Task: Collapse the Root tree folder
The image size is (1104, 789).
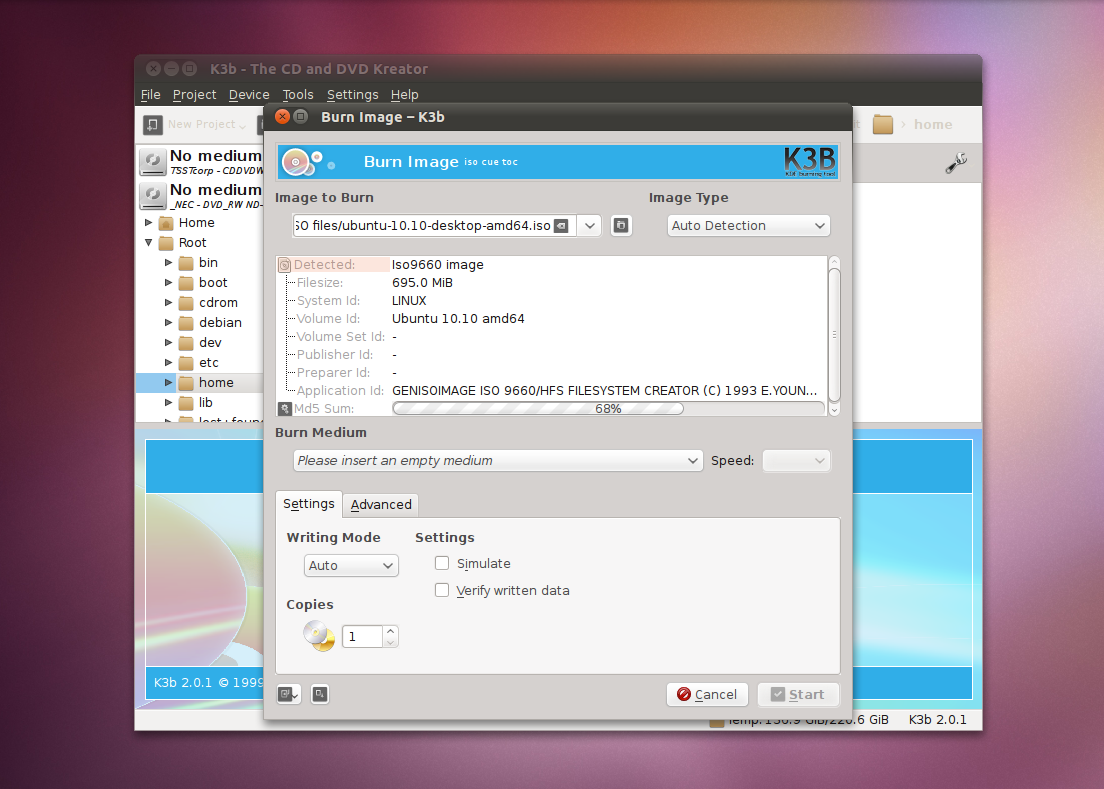Action: (x=149, y=242)
